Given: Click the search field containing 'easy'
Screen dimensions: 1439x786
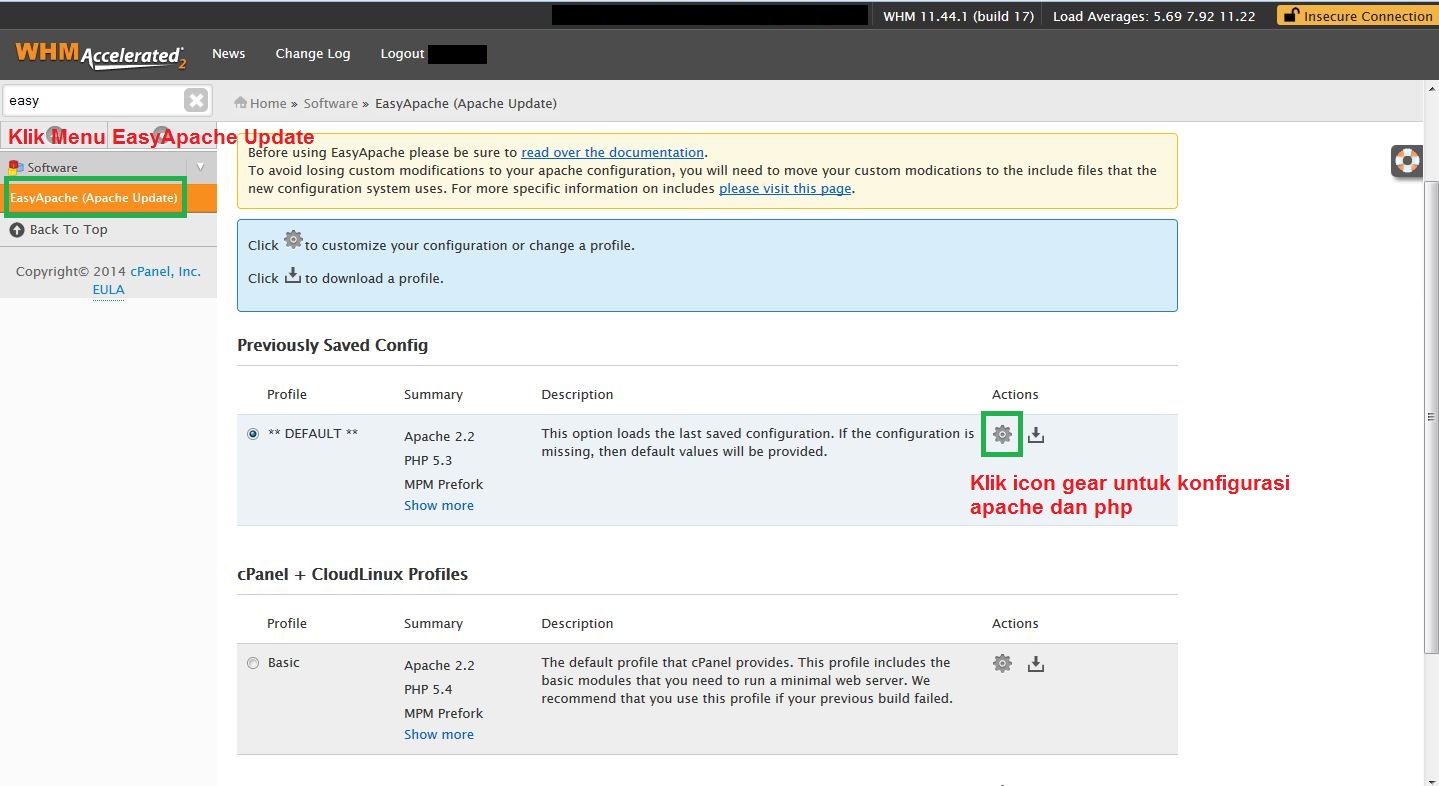Looking at the screenshot, I should tap(92, 101).
